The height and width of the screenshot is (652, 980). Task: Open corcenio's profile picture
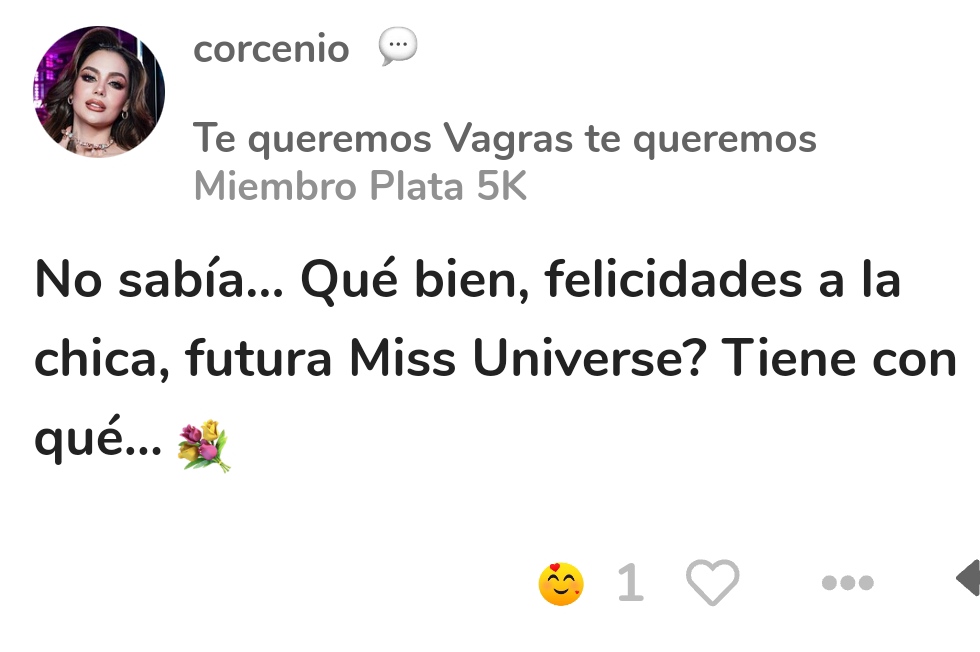point(99,92)
